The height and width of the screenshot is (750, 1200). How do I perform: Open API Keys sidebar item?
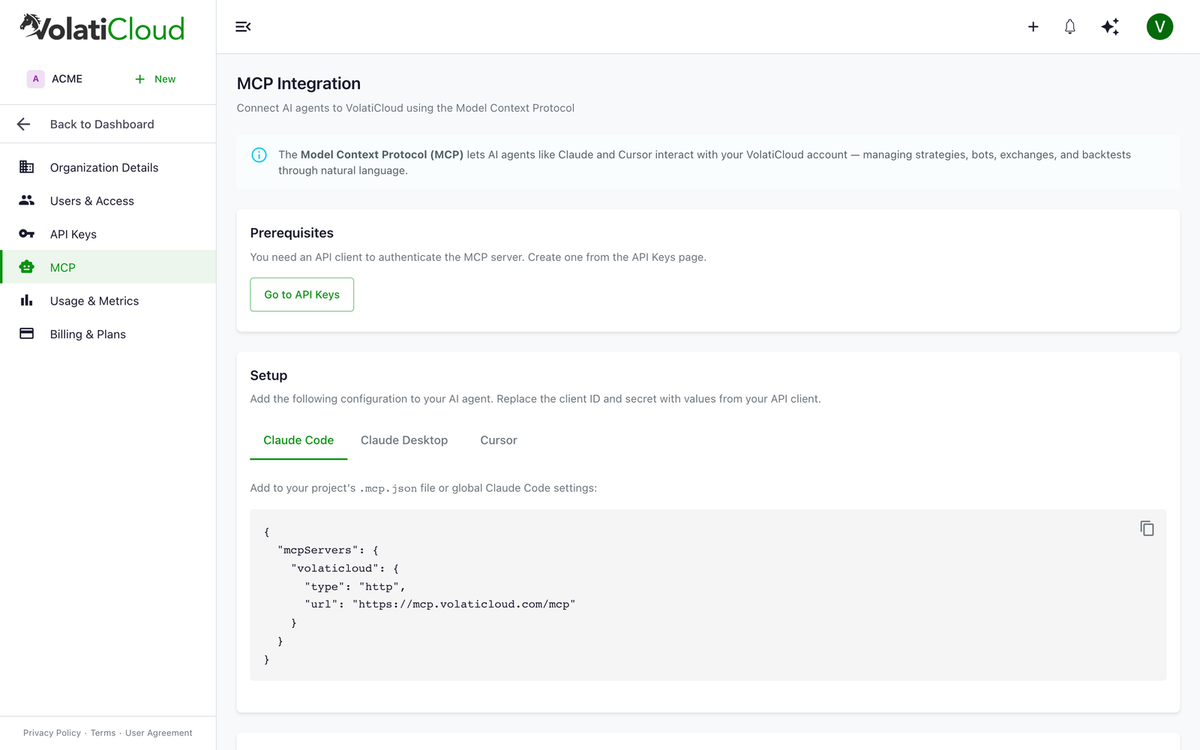point(108,234)
